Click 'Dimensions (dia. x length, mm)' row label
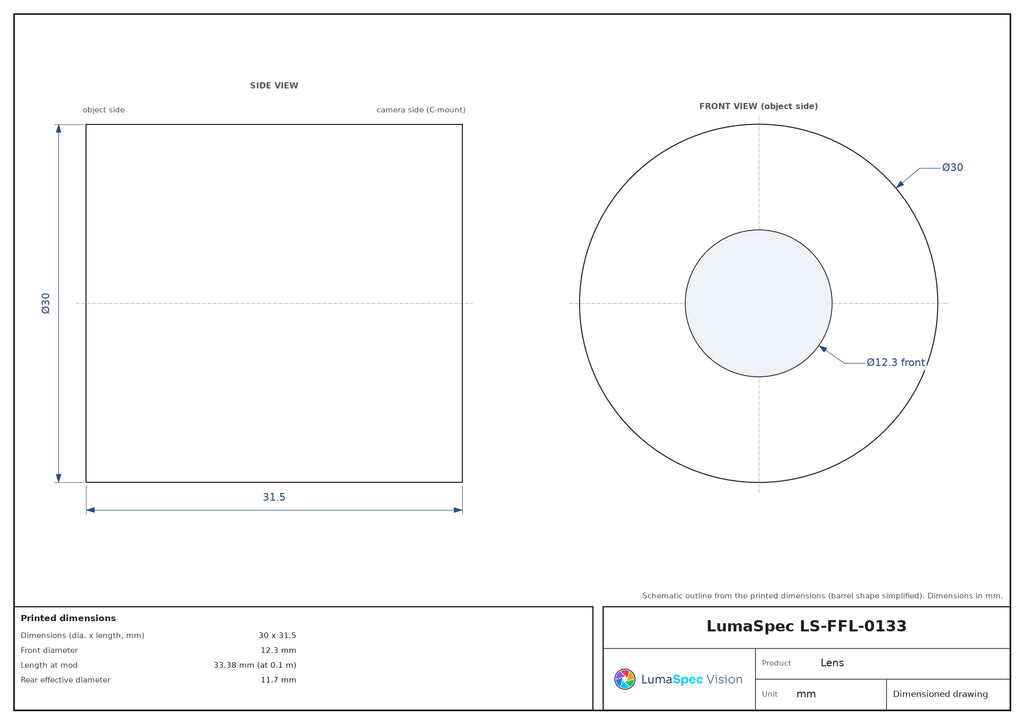 (82, 635)
